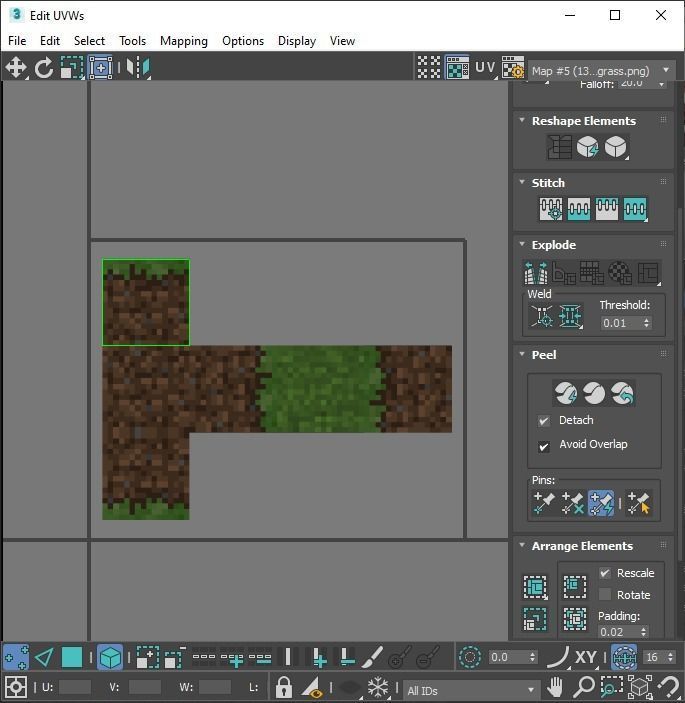Select the Zoom magnifier tool

[584, 686]
